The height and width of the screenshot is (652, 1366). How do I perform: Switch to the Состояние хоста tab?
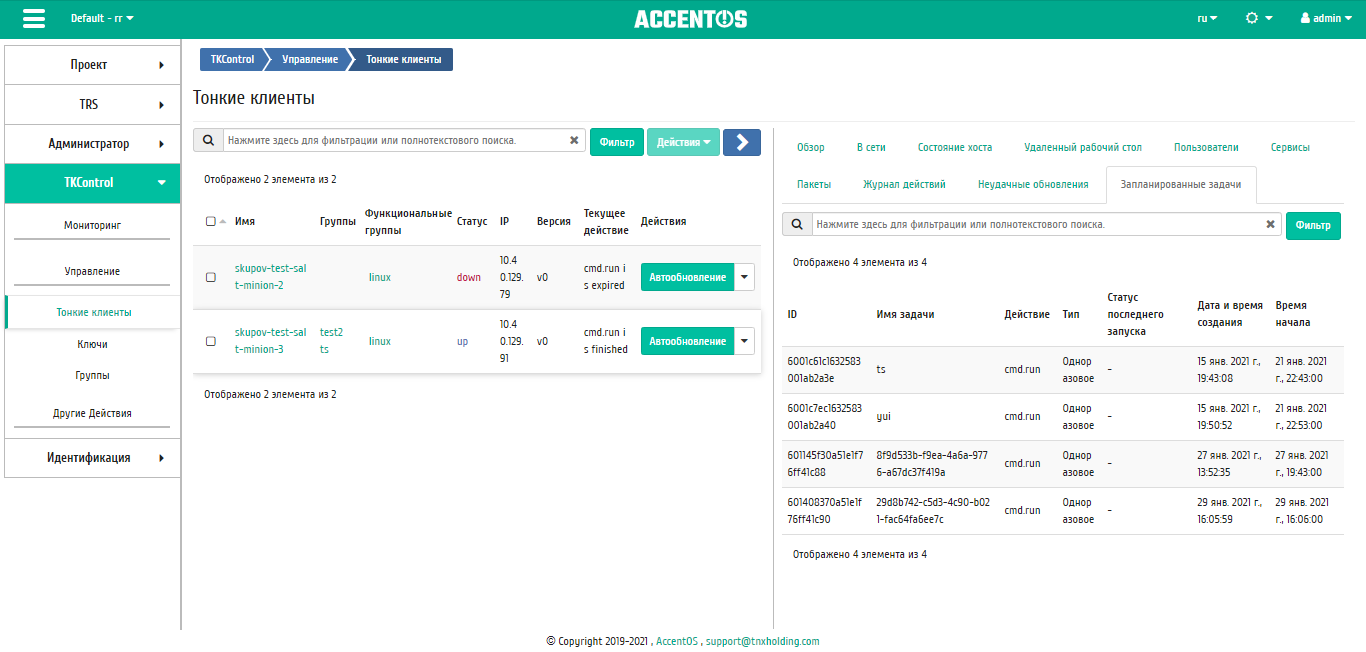click(x=955, y=147)
